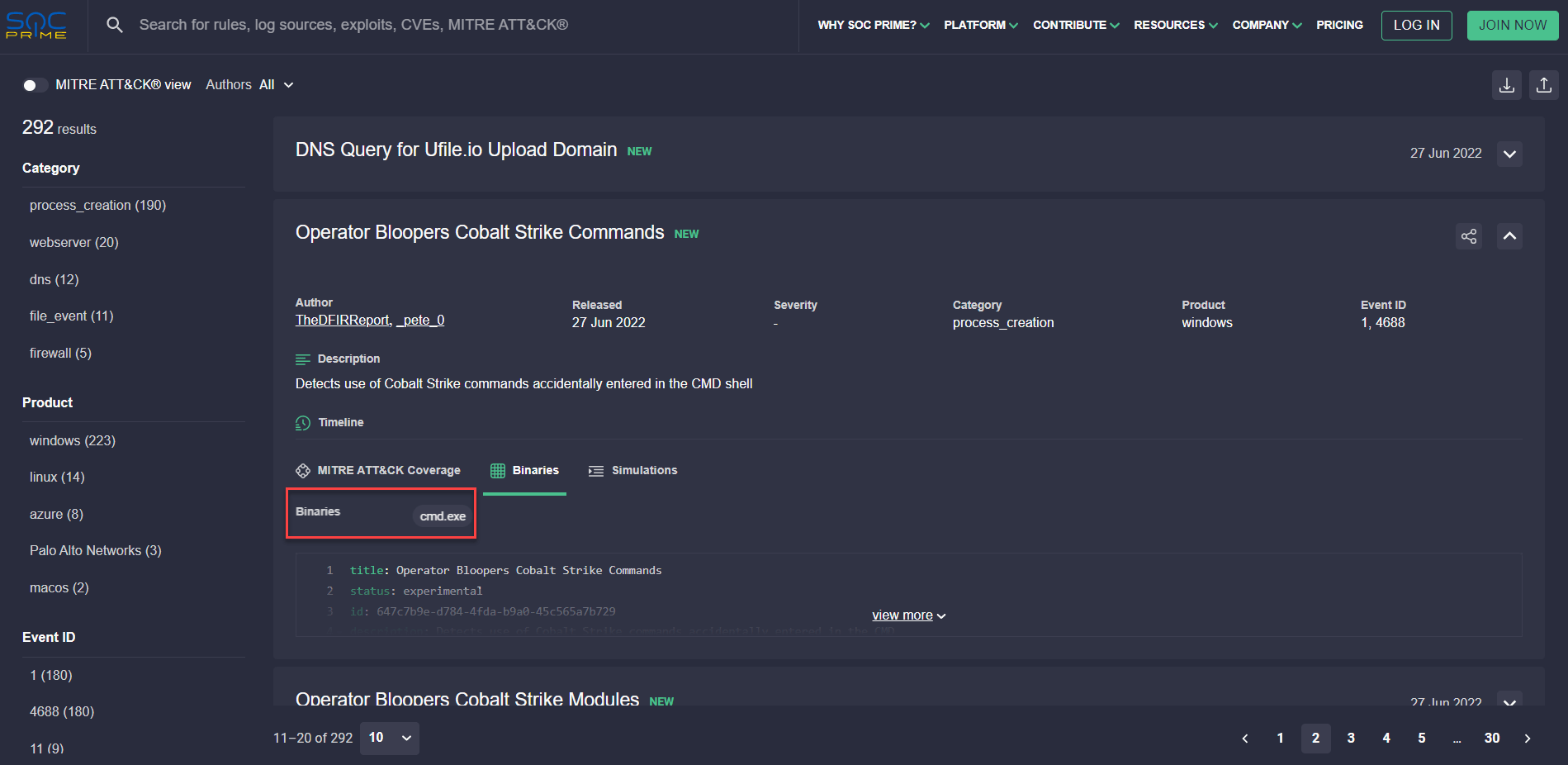Go to page 30
Viewport: 1568px width, 765px height.
[1492, 739]
